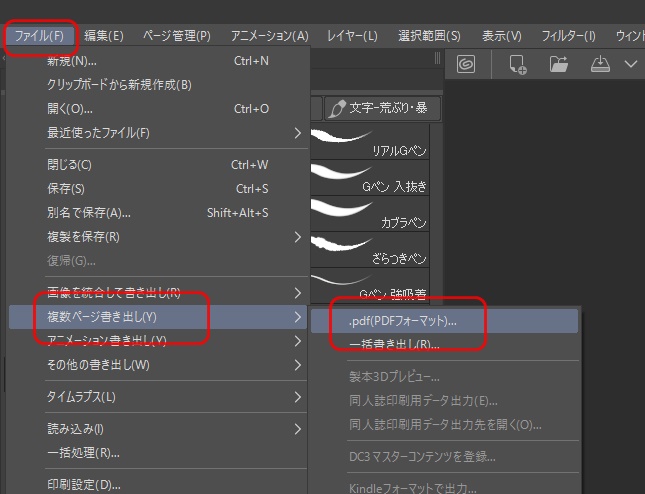Open the 表示(V) menu
This screenshot has width=645, height=494.
501,36
